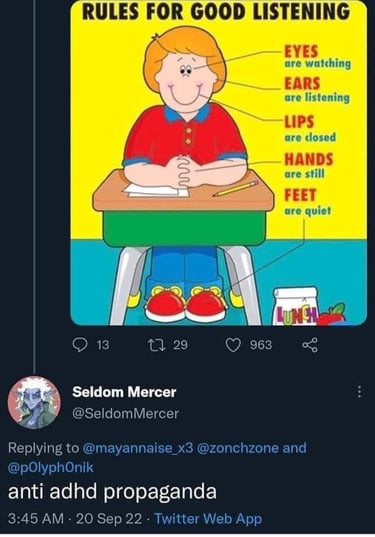Click the 29 retweets count
The width and height of the screenshot is (375, 537).
click(180, 345)
